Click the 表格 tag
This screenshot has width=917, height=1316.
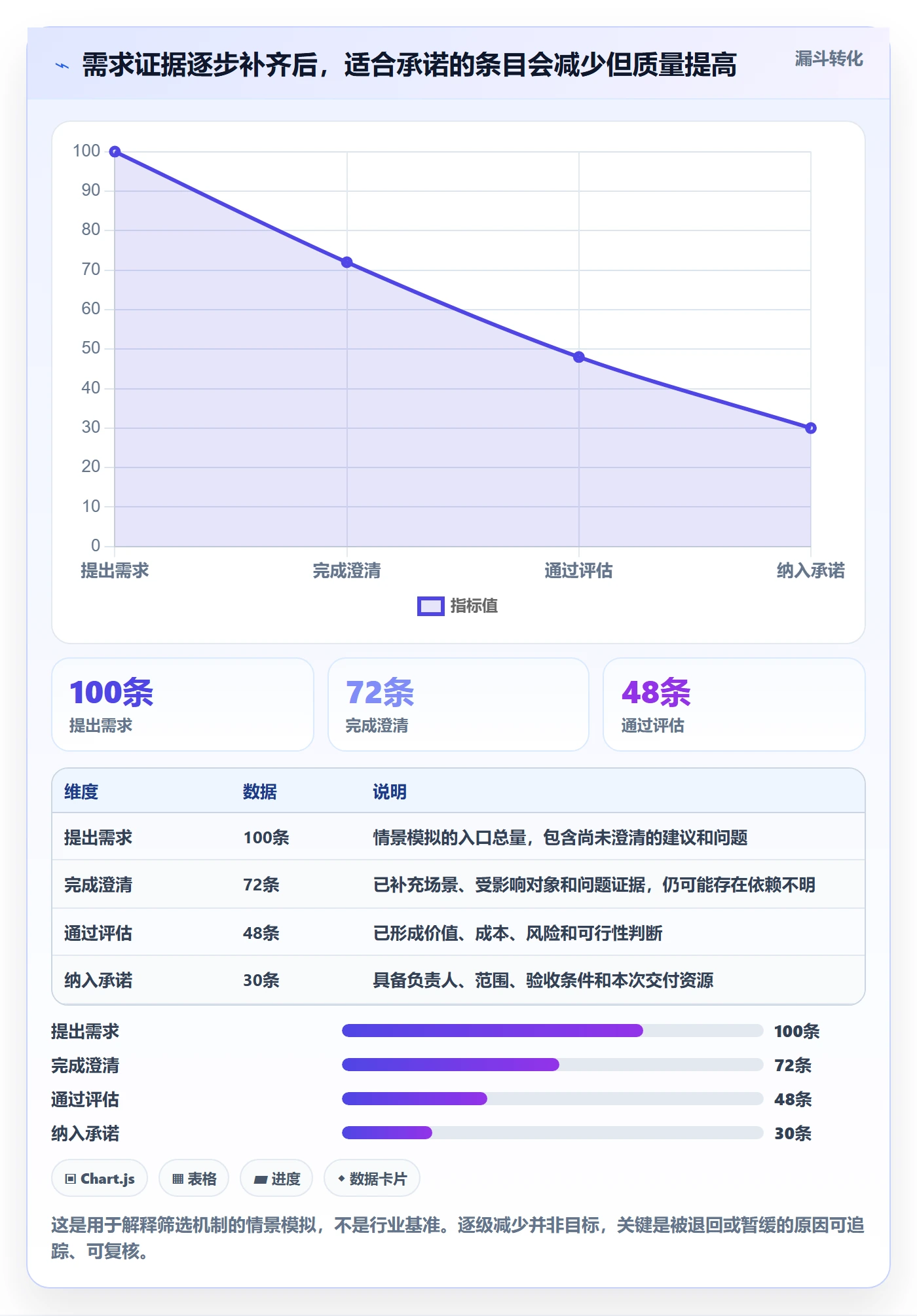(194, 1179)
